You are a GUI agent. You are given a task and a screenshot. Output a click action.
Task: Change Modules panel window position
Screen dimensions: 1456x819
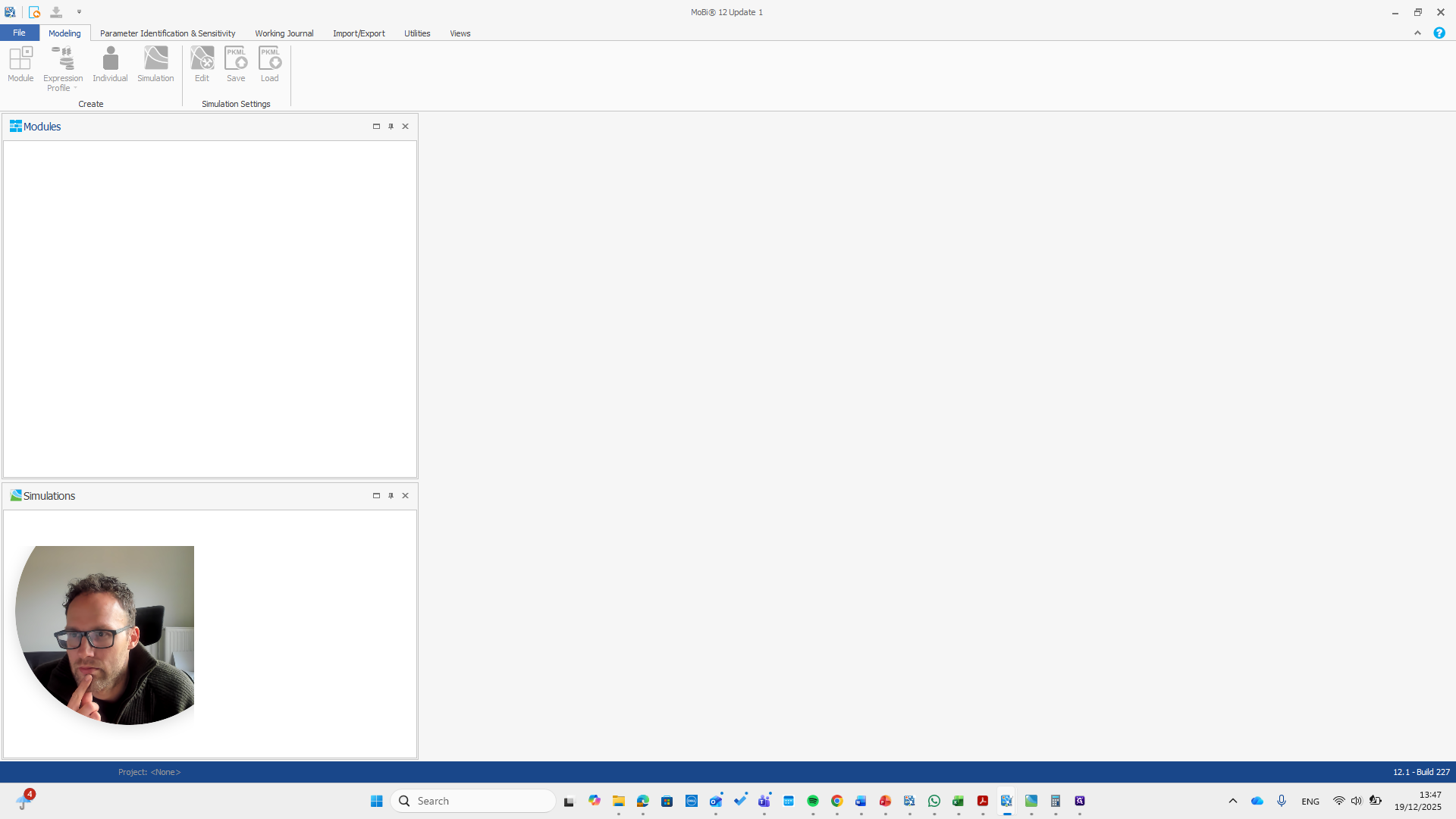[376, 126]
